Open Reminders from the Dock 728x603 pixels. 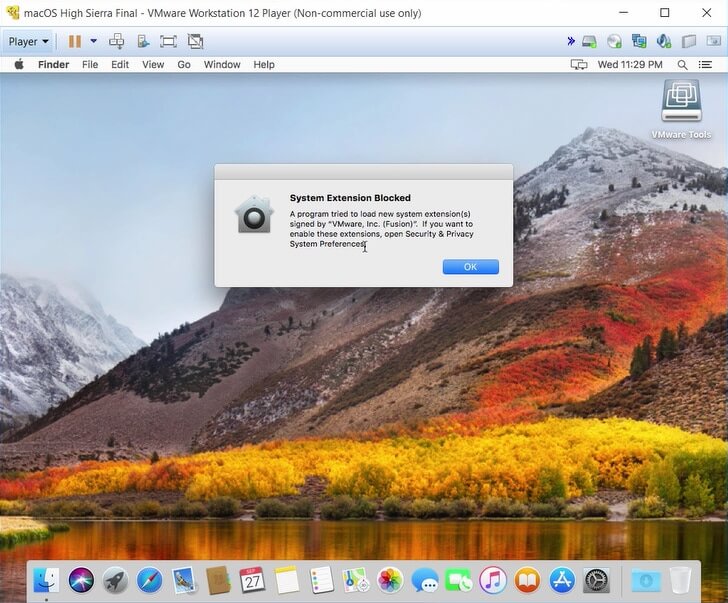pos(321,580)
